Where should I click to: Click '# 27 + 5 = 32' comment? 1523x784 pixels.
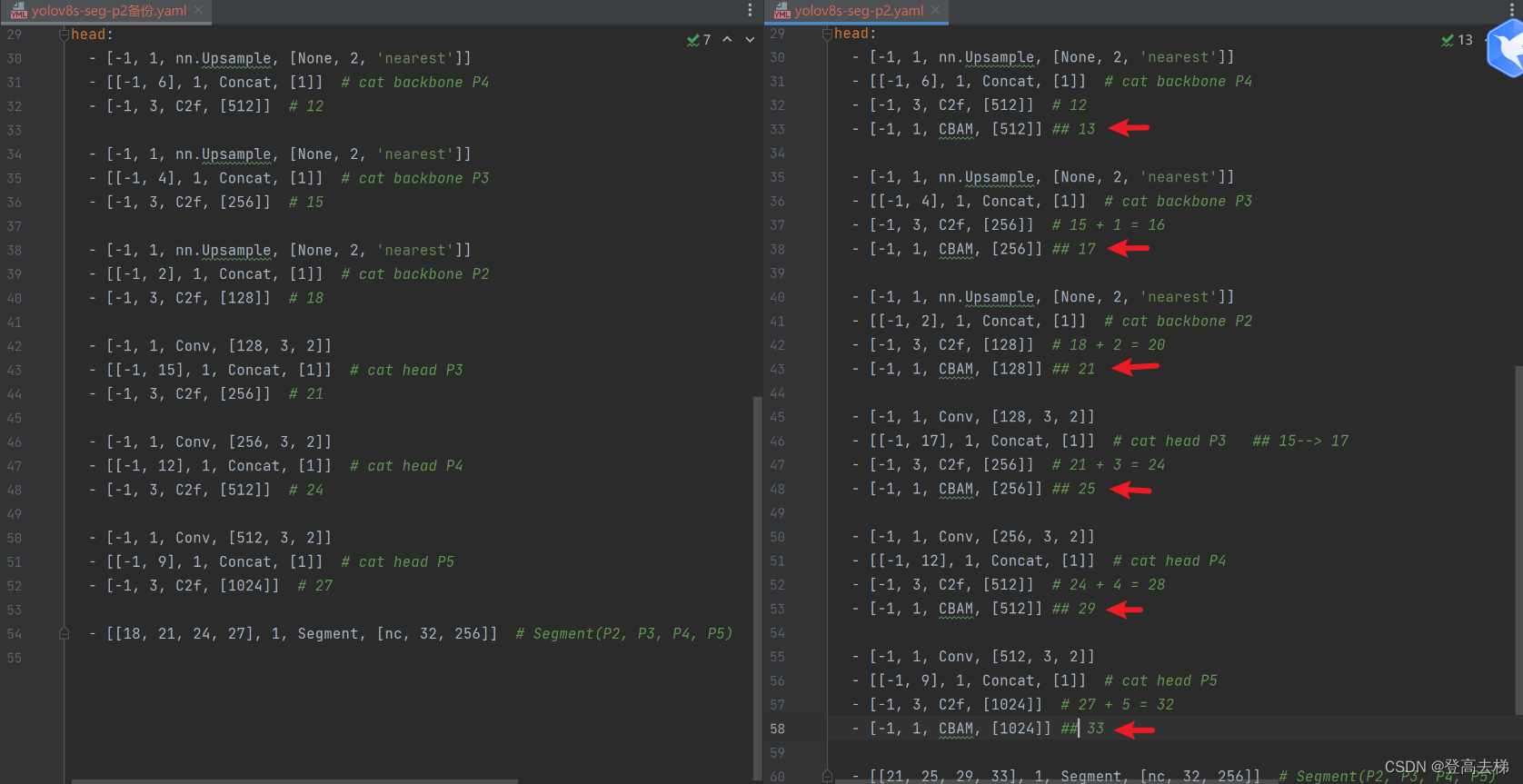[x=1118, y=705]
